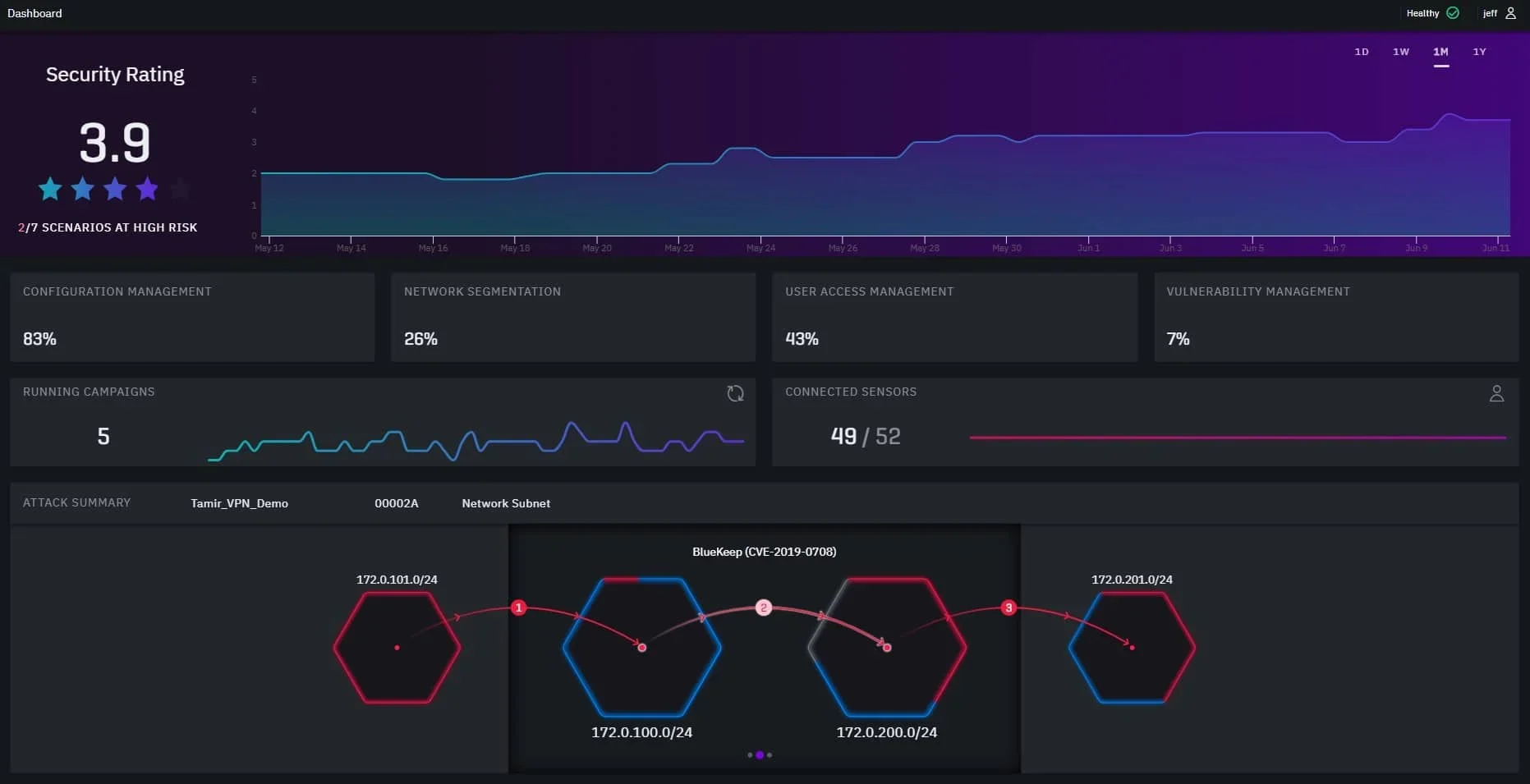Screen dimensions: 1530x784
Task: Click the Attack Summary label
Action: pyautogui.click(x=76, y=502)
